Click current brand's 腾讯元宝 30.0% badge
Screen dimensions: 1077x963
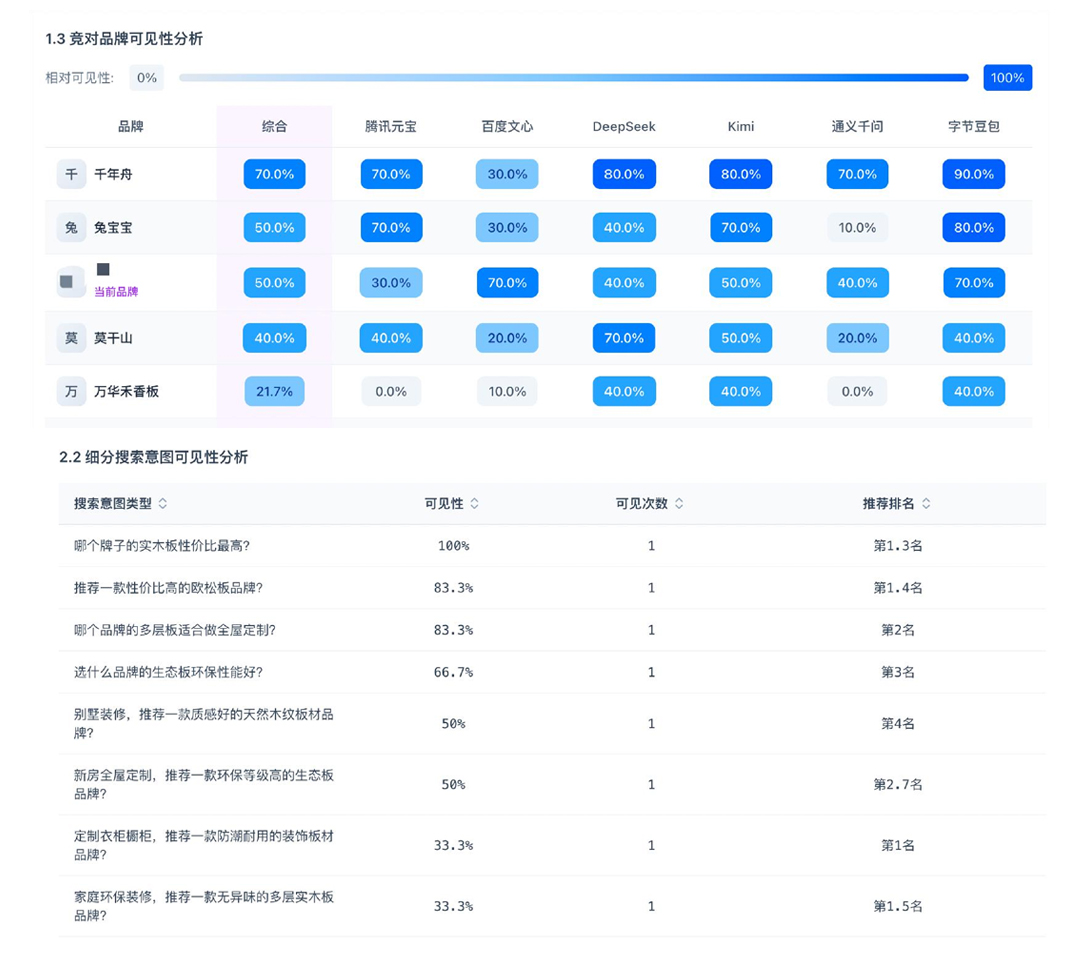point(391,283)
